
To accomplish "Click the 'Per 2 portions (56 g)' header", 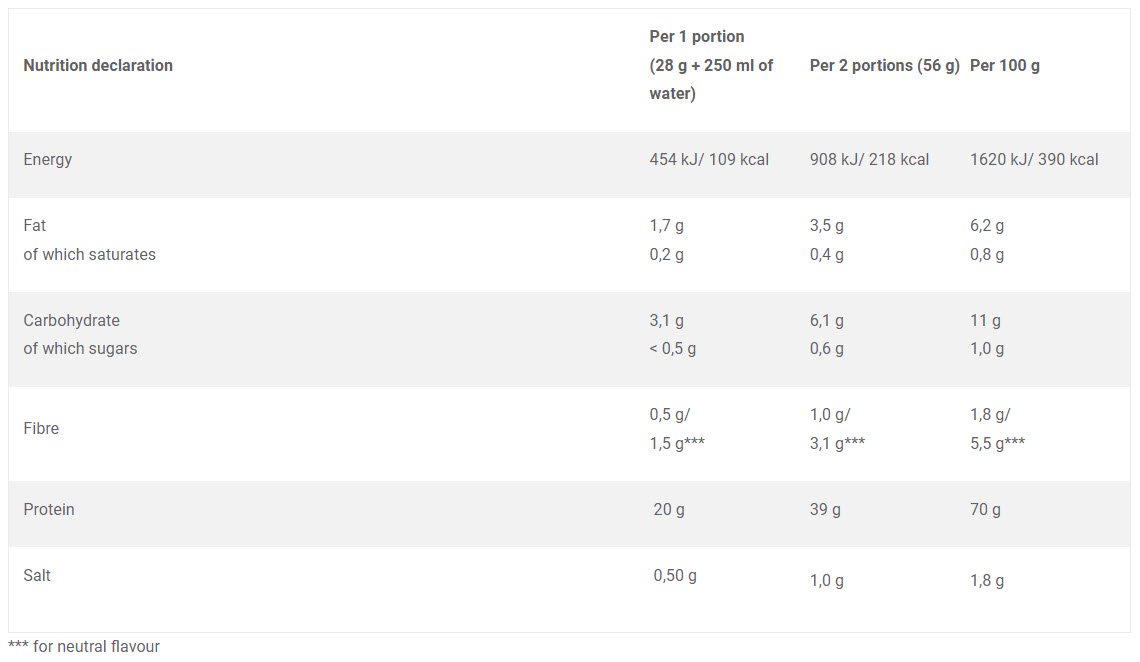I will tap(884, 66).
